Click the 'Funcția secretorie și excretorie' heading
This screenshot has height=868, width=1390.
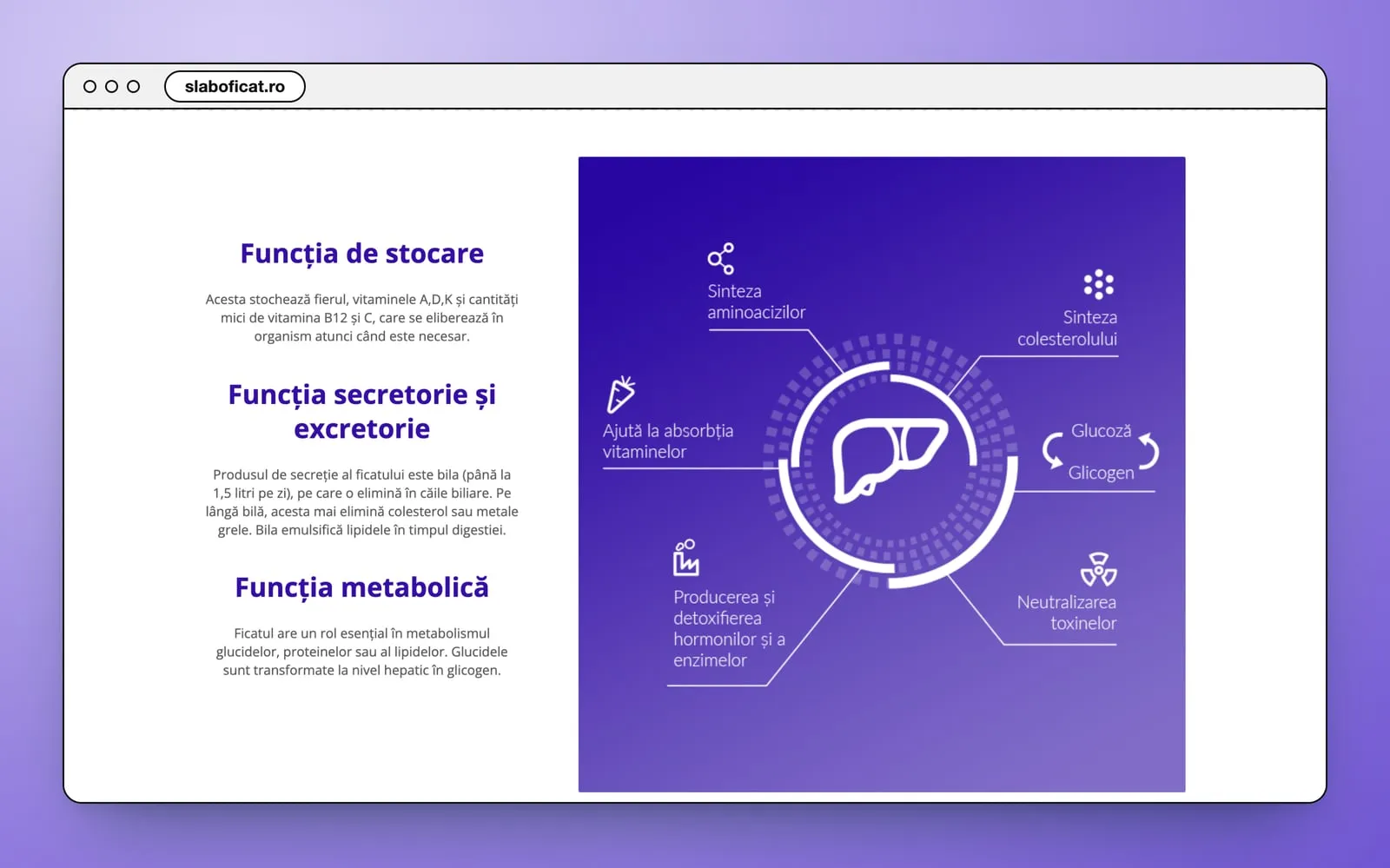pos(361,412)
